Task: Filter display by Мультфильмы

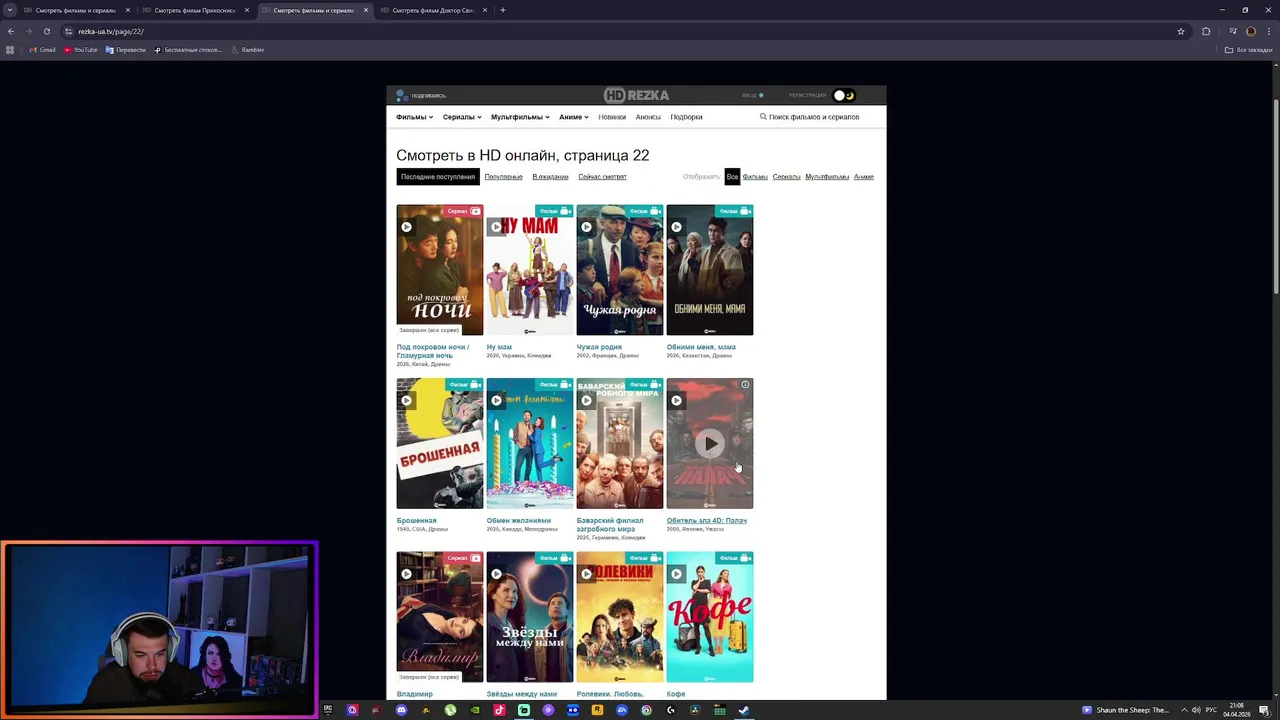Action: coord(827,177)
